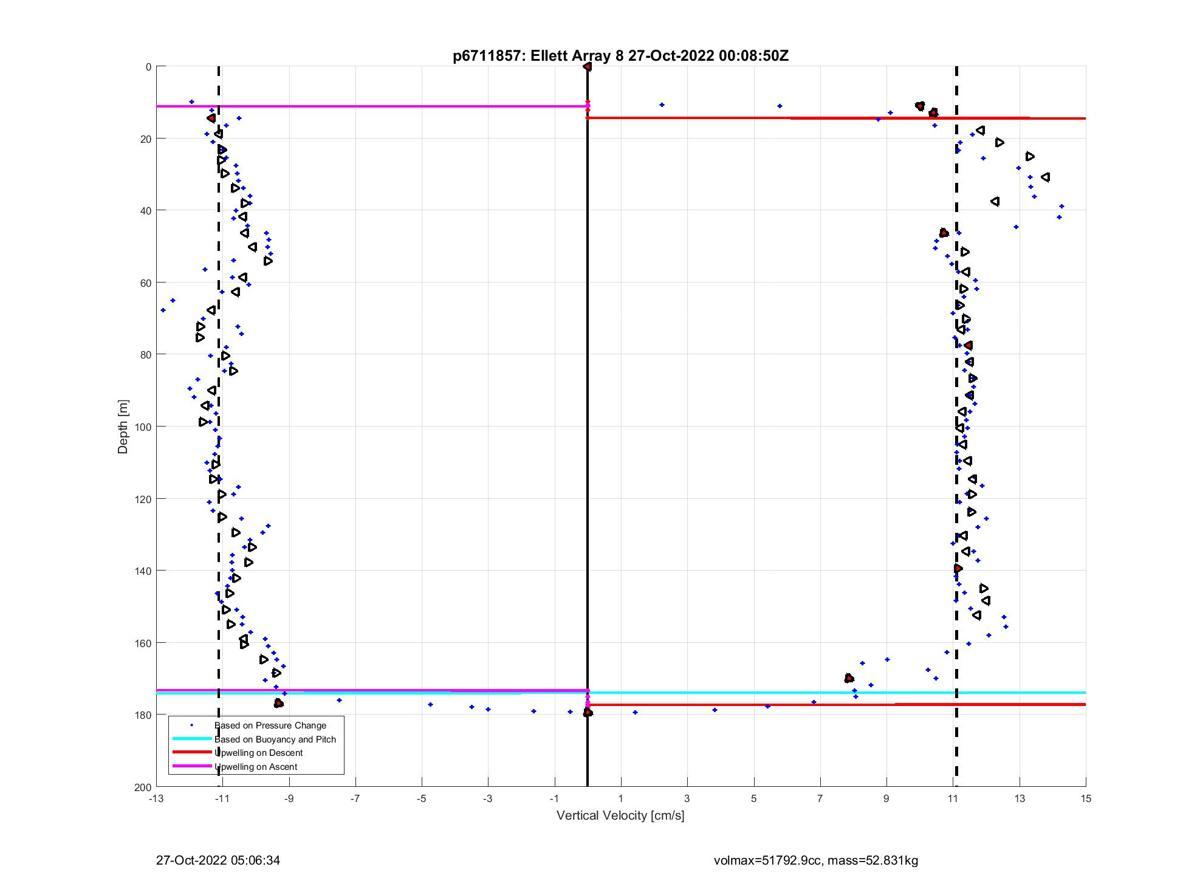Click y-axis tick label '100'
Screen dimensions: 1200x885
pyautogui.click(x=142, y=427)
